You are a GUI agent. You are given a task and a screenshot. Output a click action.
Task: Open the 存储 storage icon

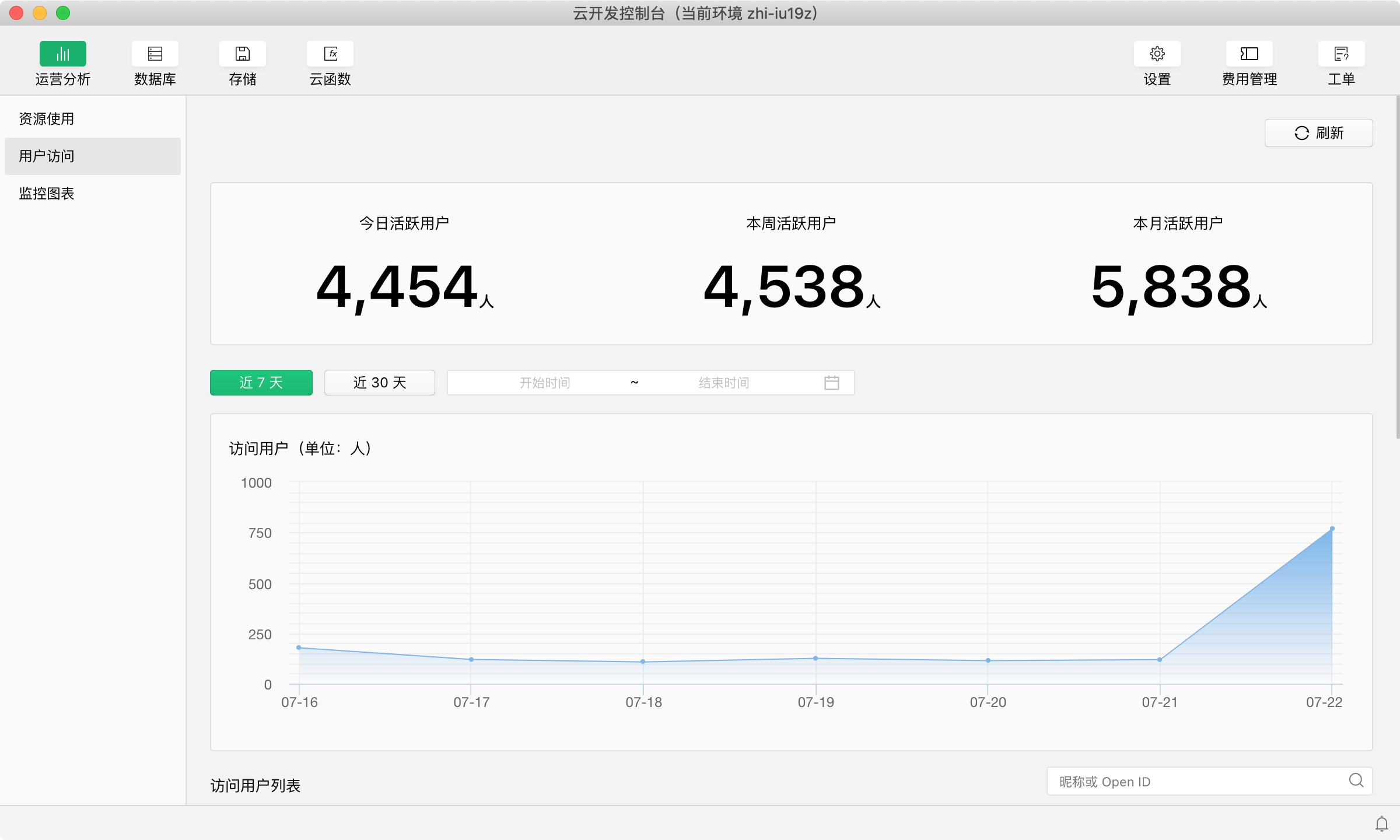[x=242, y=54]
